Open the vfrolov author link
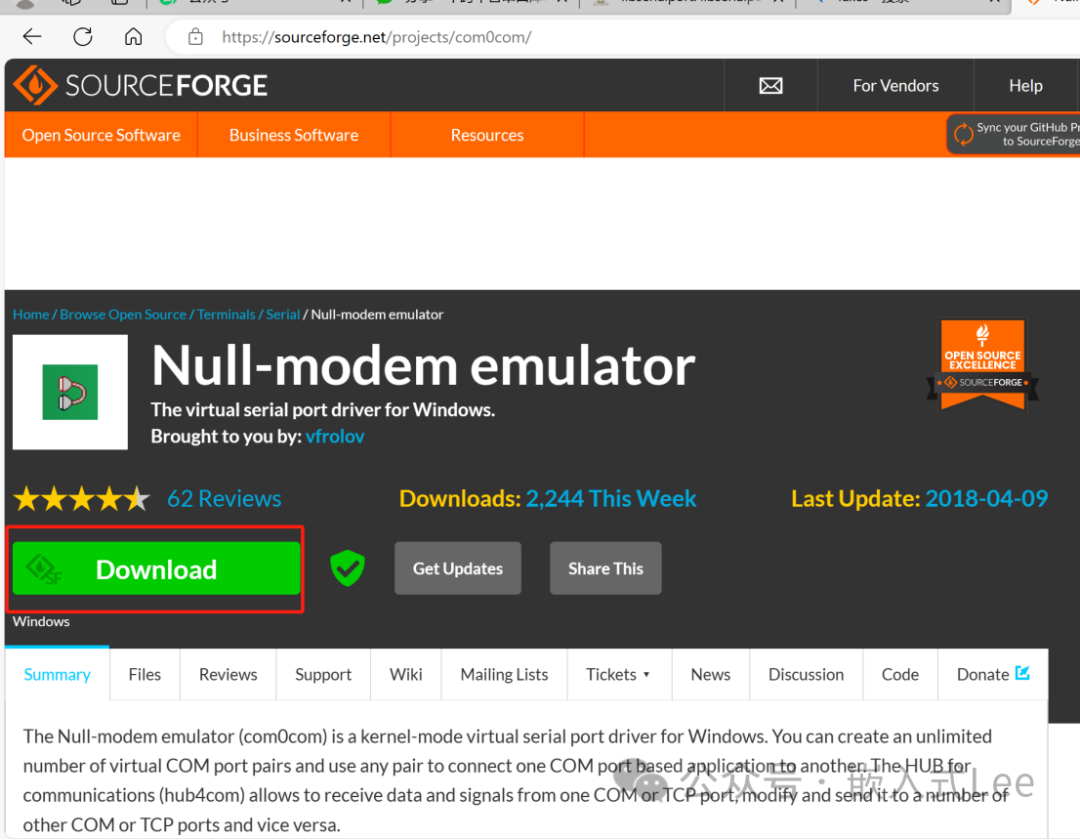Screen dimensions: 1080x840 (x=335, y=437)
